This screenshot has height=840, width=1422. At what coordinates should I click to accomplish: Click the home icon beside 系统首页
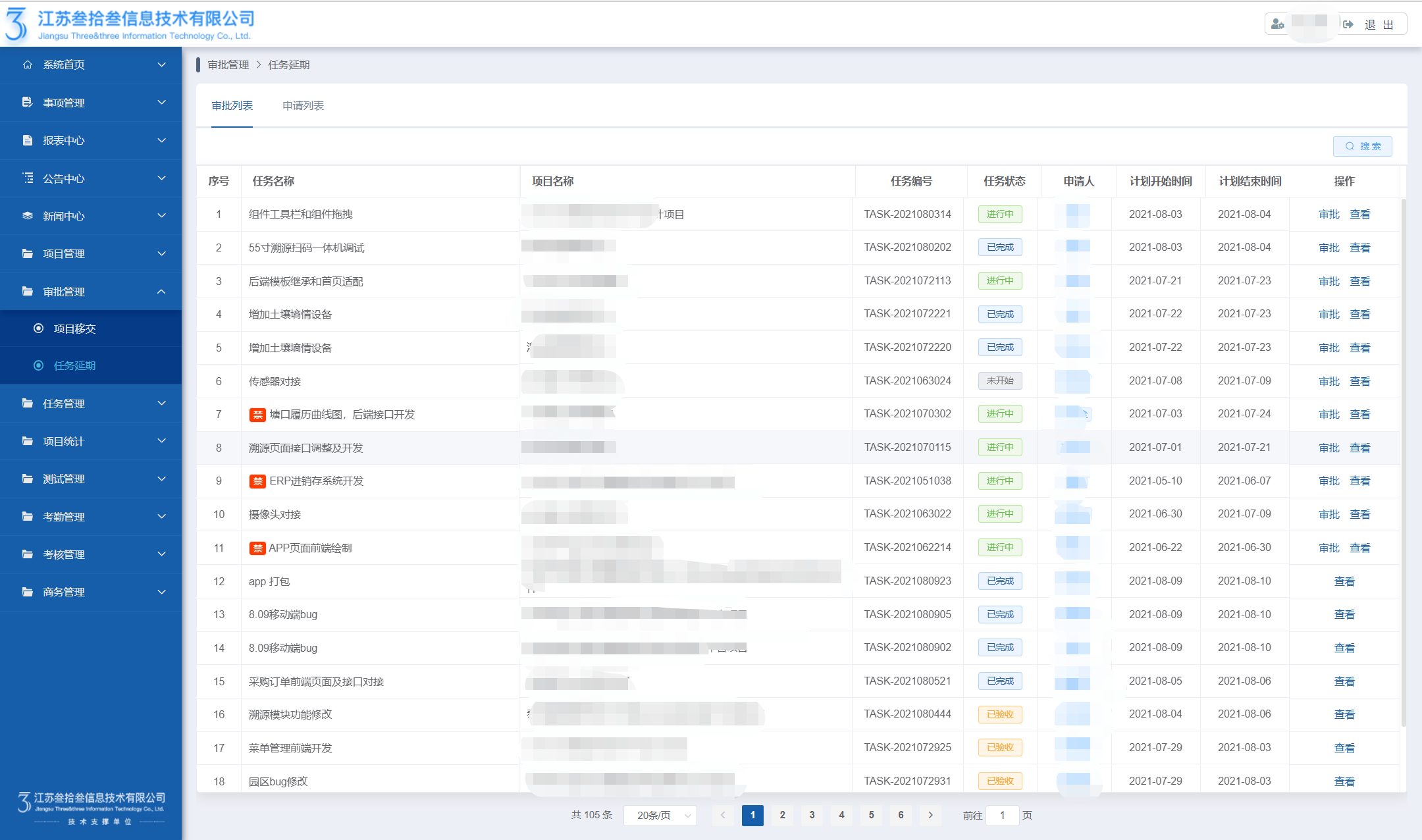[28, 65]
